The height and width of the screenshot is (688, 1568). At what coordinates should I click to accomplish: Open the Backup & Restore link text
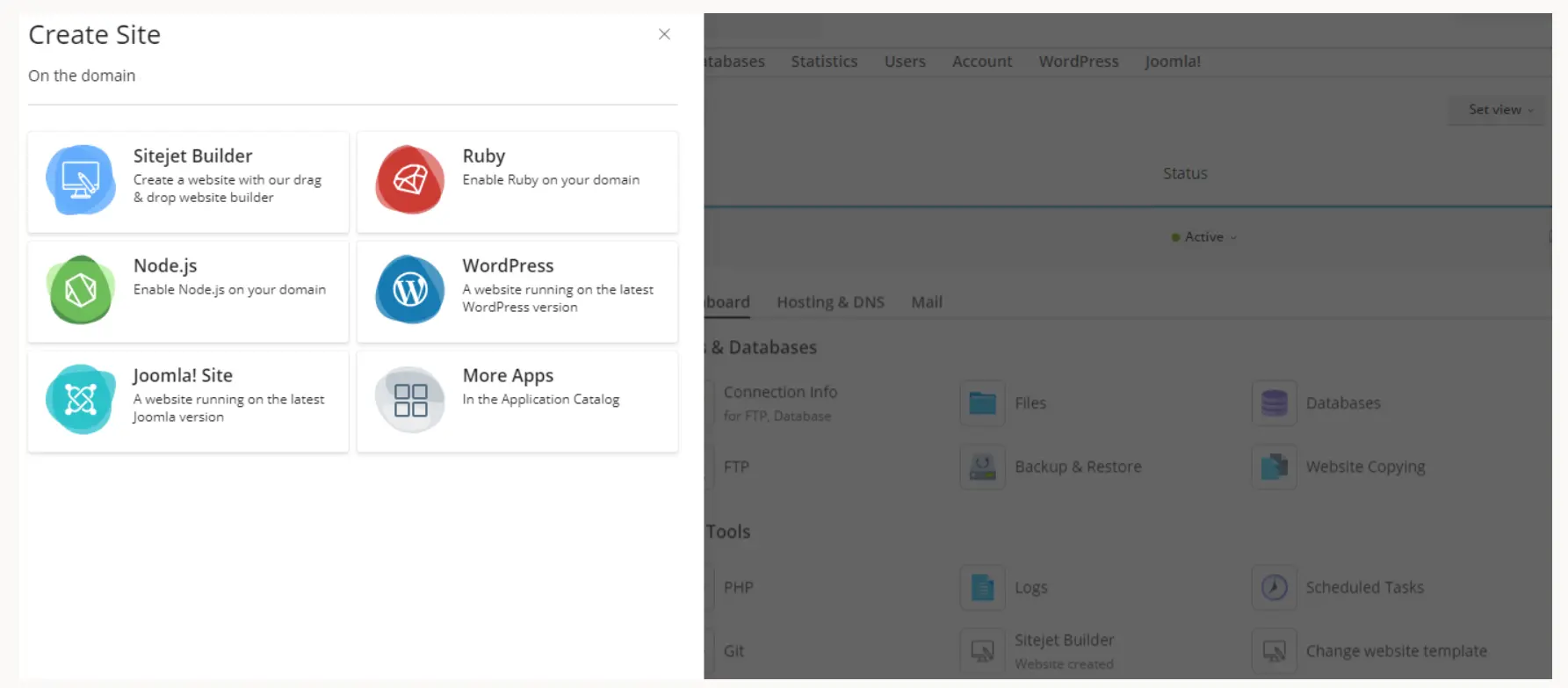coord(1078,467)
